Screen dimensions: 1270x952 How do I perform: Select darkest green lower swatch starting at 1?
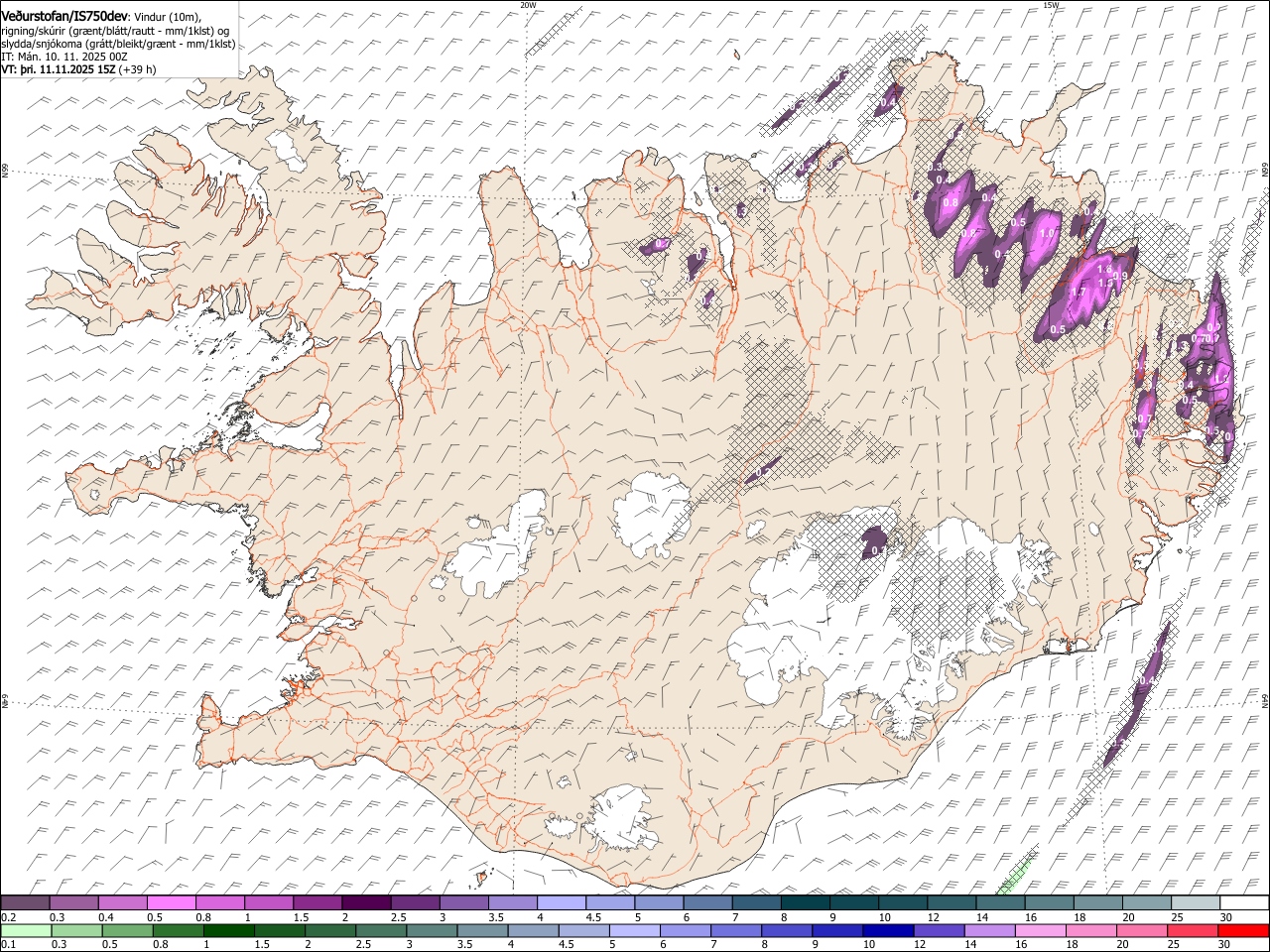228,930
